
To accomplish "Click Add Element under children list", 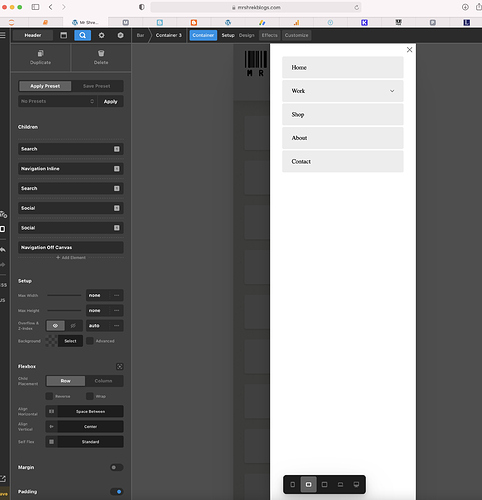I will click(x=71, y=257).
